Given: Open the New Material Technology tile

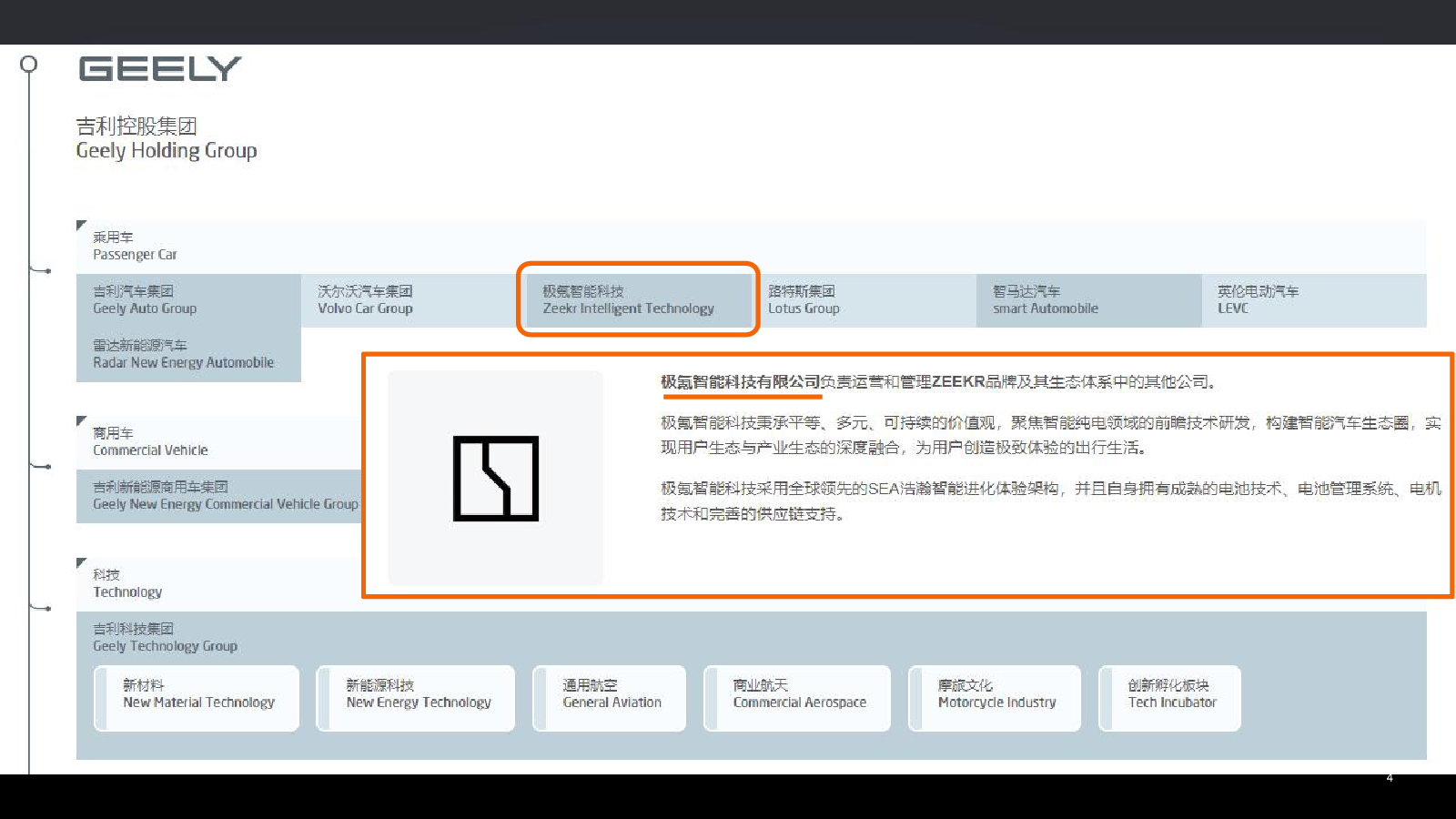Looking at the screenshot, I should tap(197, 698).
